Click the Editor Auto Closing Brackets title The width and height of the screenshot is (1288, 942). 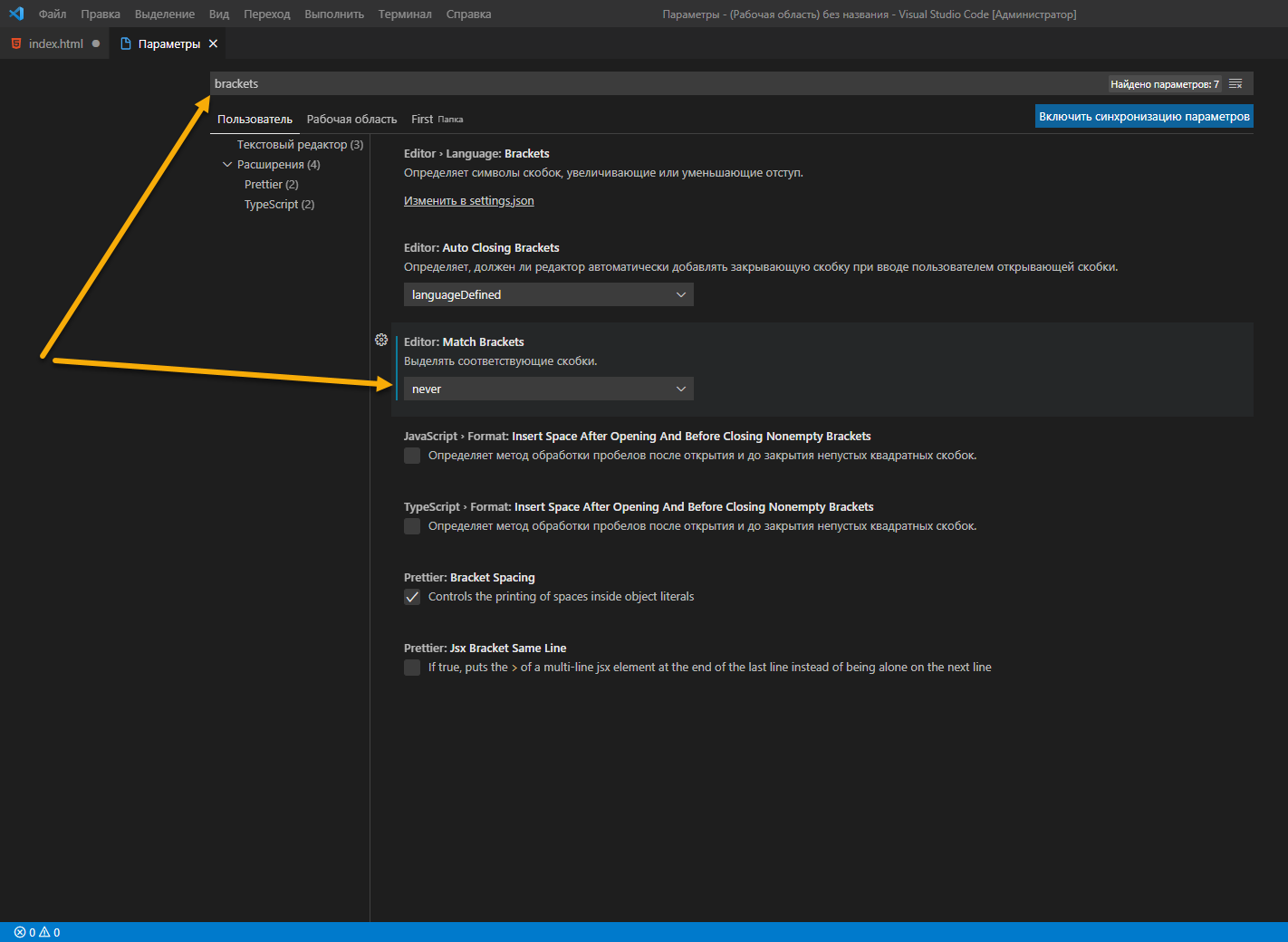[482, 247]
